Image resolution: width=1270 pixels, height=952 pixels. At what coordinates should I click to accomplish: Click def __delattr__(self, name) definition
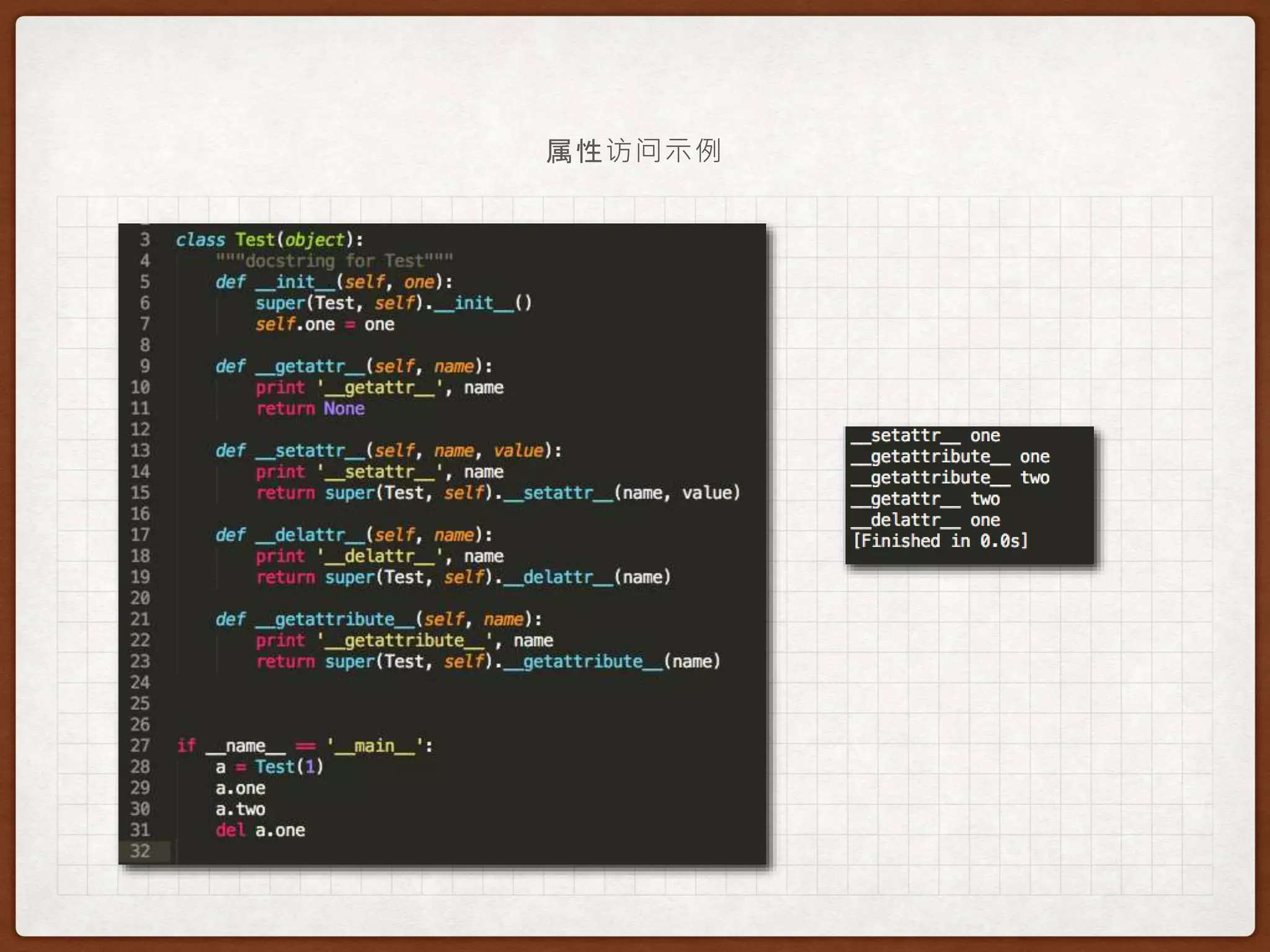(x=354, y=535)
